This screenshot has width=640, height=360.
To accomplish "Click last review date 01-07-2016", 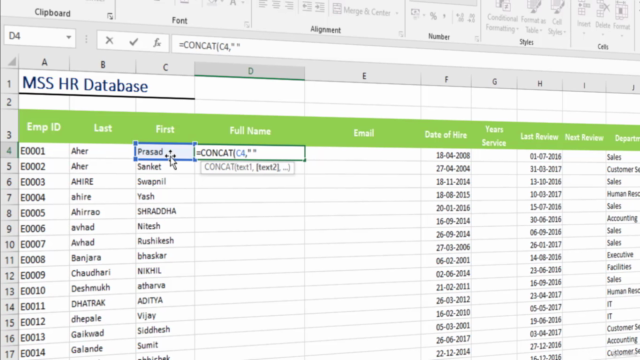I will [540, 156].
